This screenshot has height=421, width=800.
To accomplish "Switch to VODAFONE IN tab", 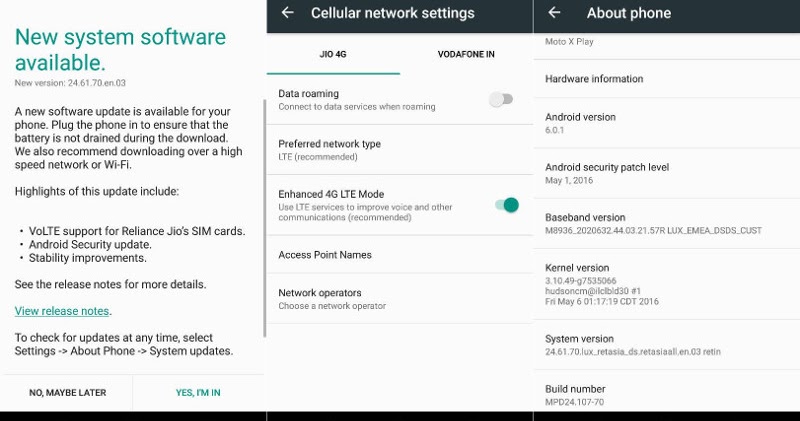I will tap(466, 54).
